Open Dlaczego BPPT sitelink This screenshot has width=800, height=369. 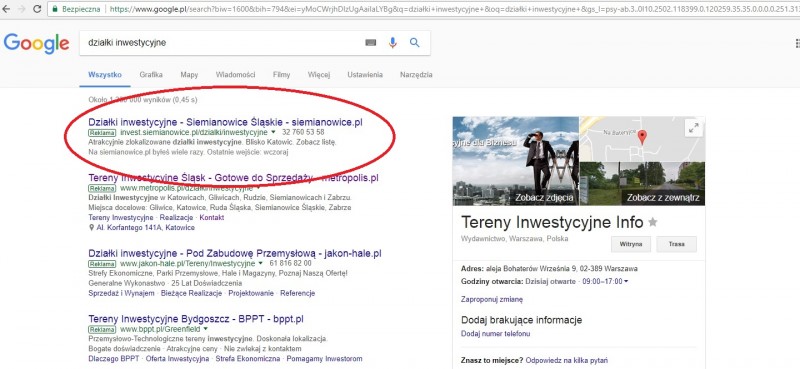point(114,359)
